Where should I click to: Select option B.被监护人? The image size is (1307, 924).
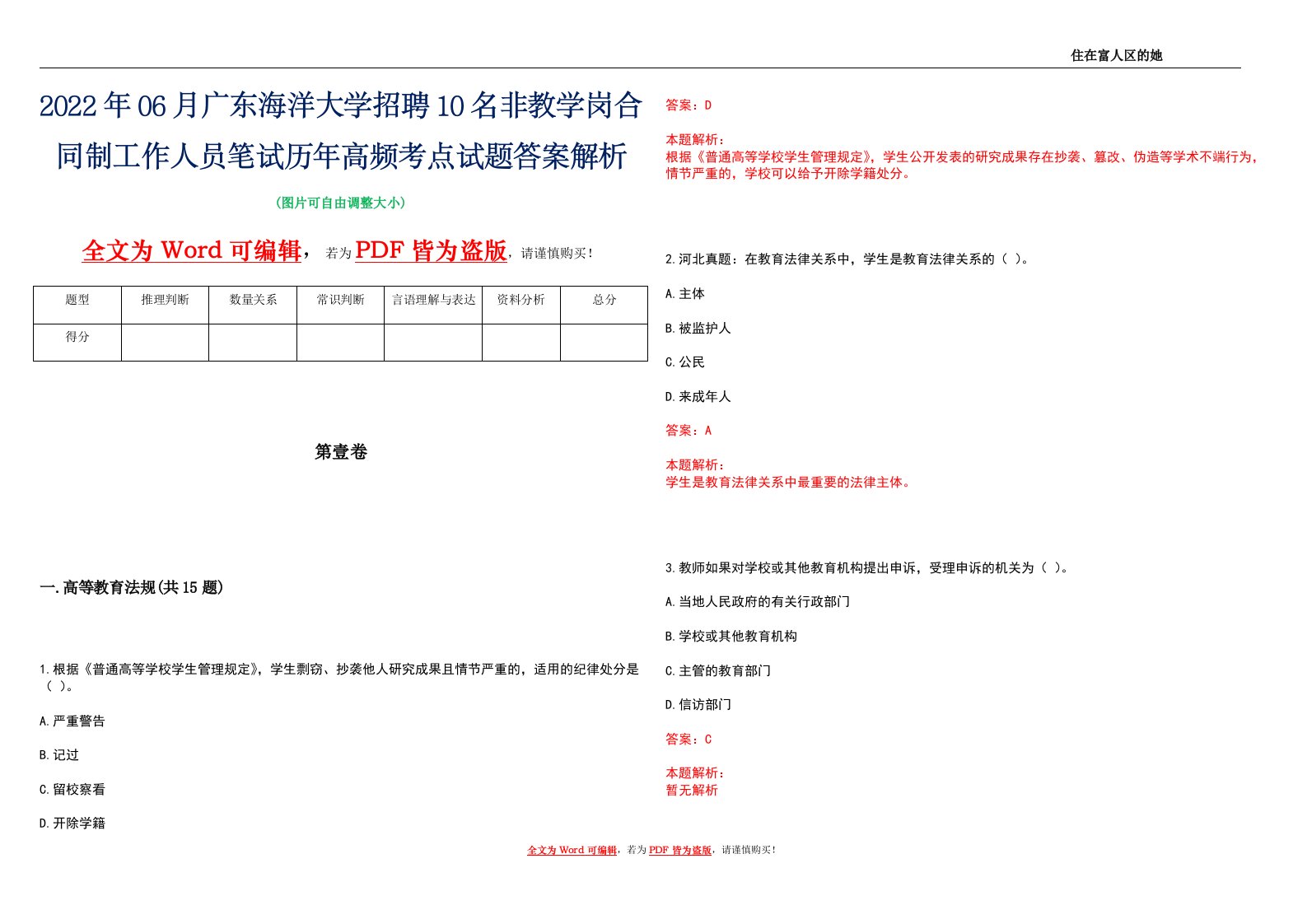coord(698,329)
